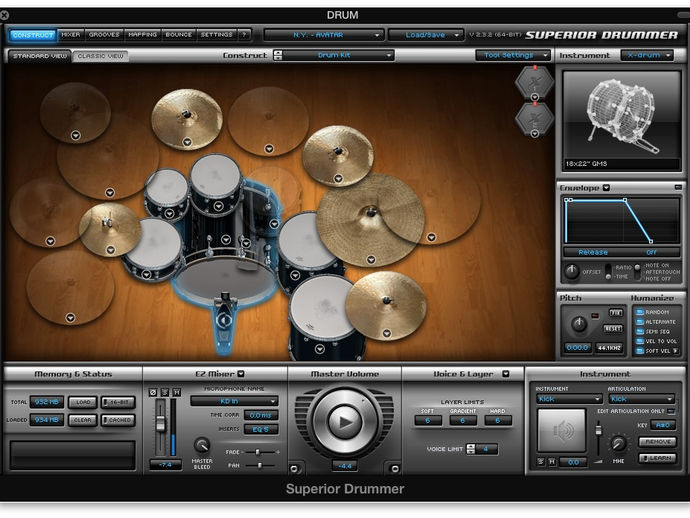Click the envelope Release button

(x=593, y=252)
